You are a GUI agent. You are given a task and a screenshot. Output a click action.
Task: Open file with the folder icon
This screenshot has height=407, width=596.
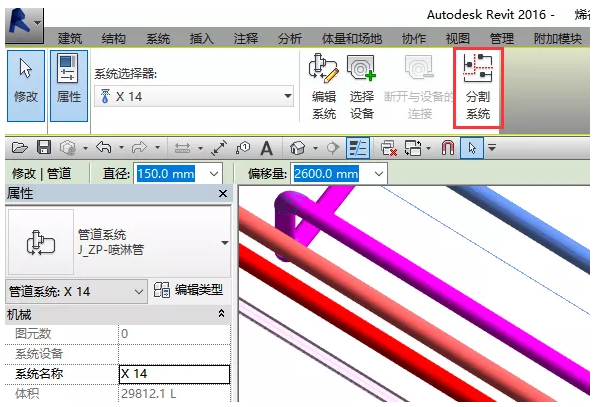[x=20, y=147]
